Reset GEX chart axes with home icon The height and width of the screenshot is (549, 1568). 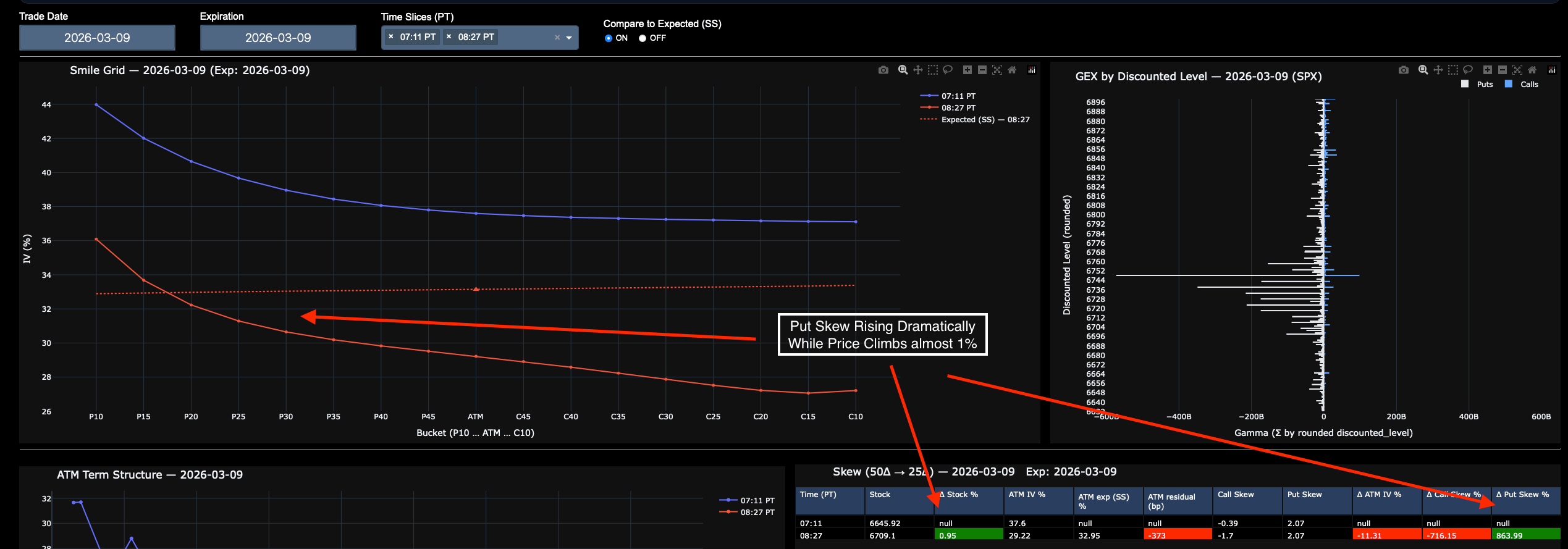1532,70
